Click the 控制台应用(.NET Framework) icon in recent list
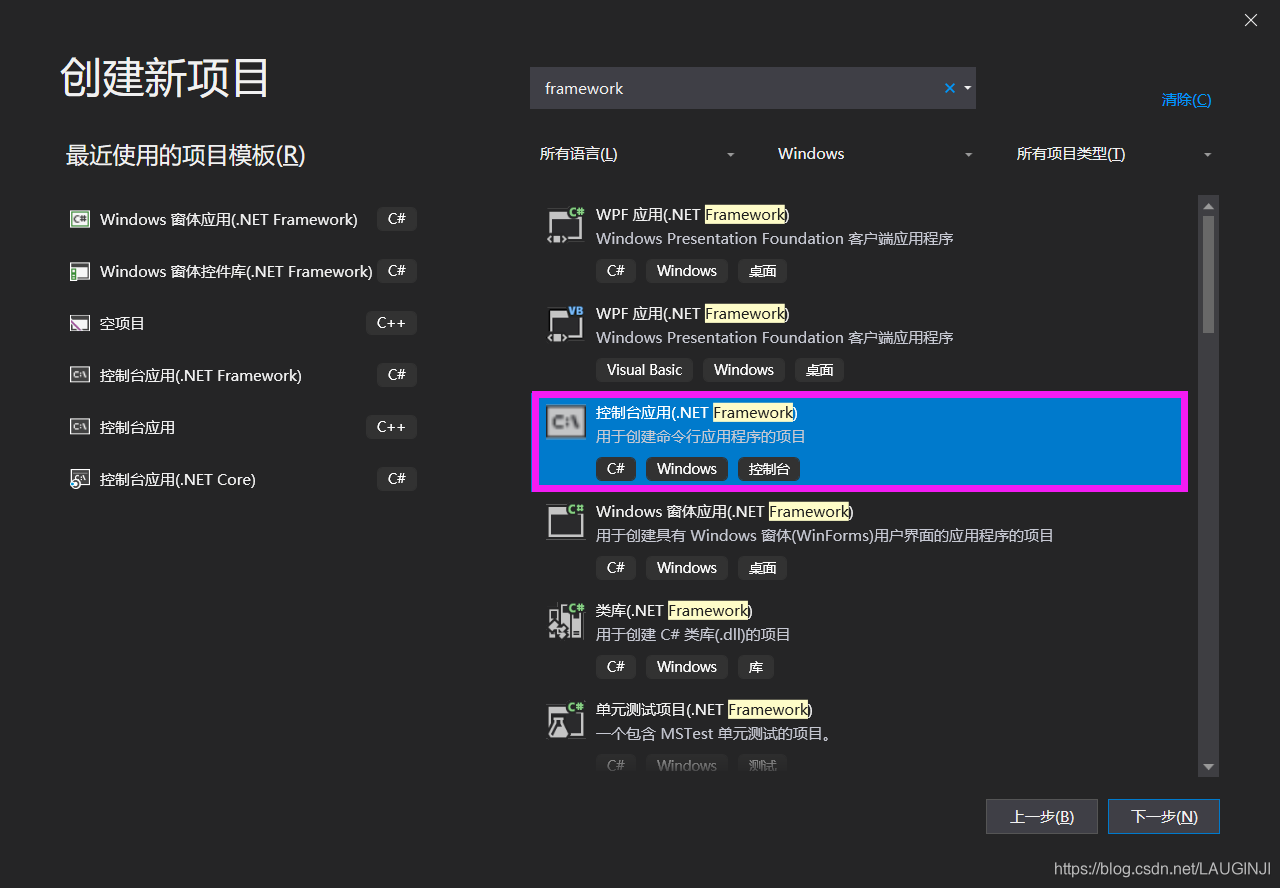The height and width of the screenshot is (888, 1280). 79,375
